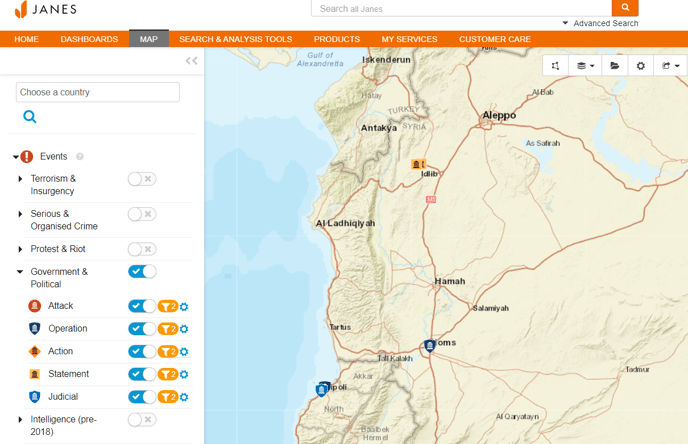Open CUSTOMER CARE menu
Viewport: 688px width, 444px height.
pos(495,39)
